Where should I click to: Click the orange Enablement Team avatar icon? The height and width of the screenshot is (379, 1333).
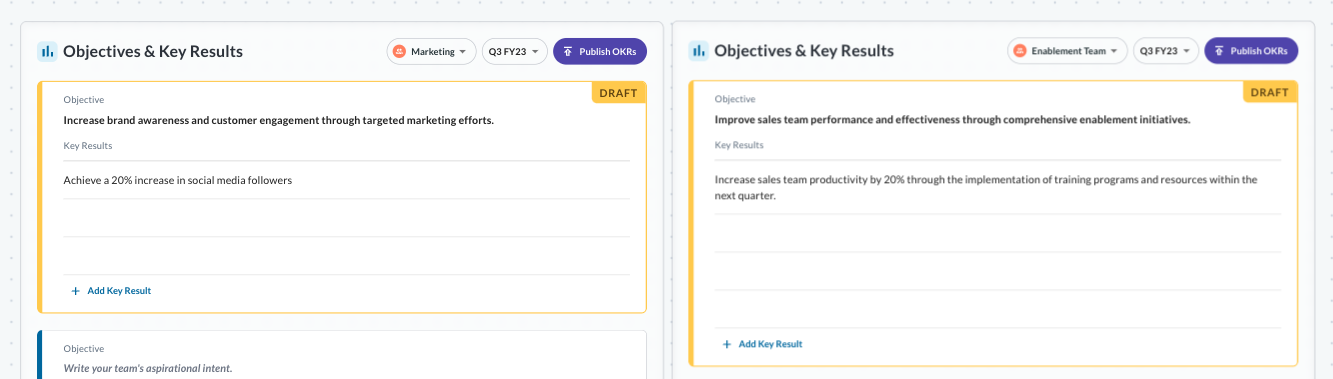tap(1020, 50)
